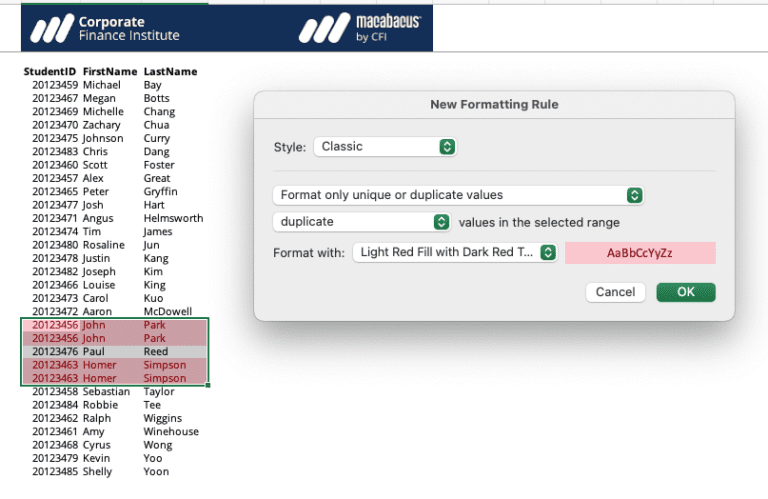The height and width of the screenshot is (499, 768).
Task: Click the Macabacus by CFI logo
Action: tap(360, 29)
